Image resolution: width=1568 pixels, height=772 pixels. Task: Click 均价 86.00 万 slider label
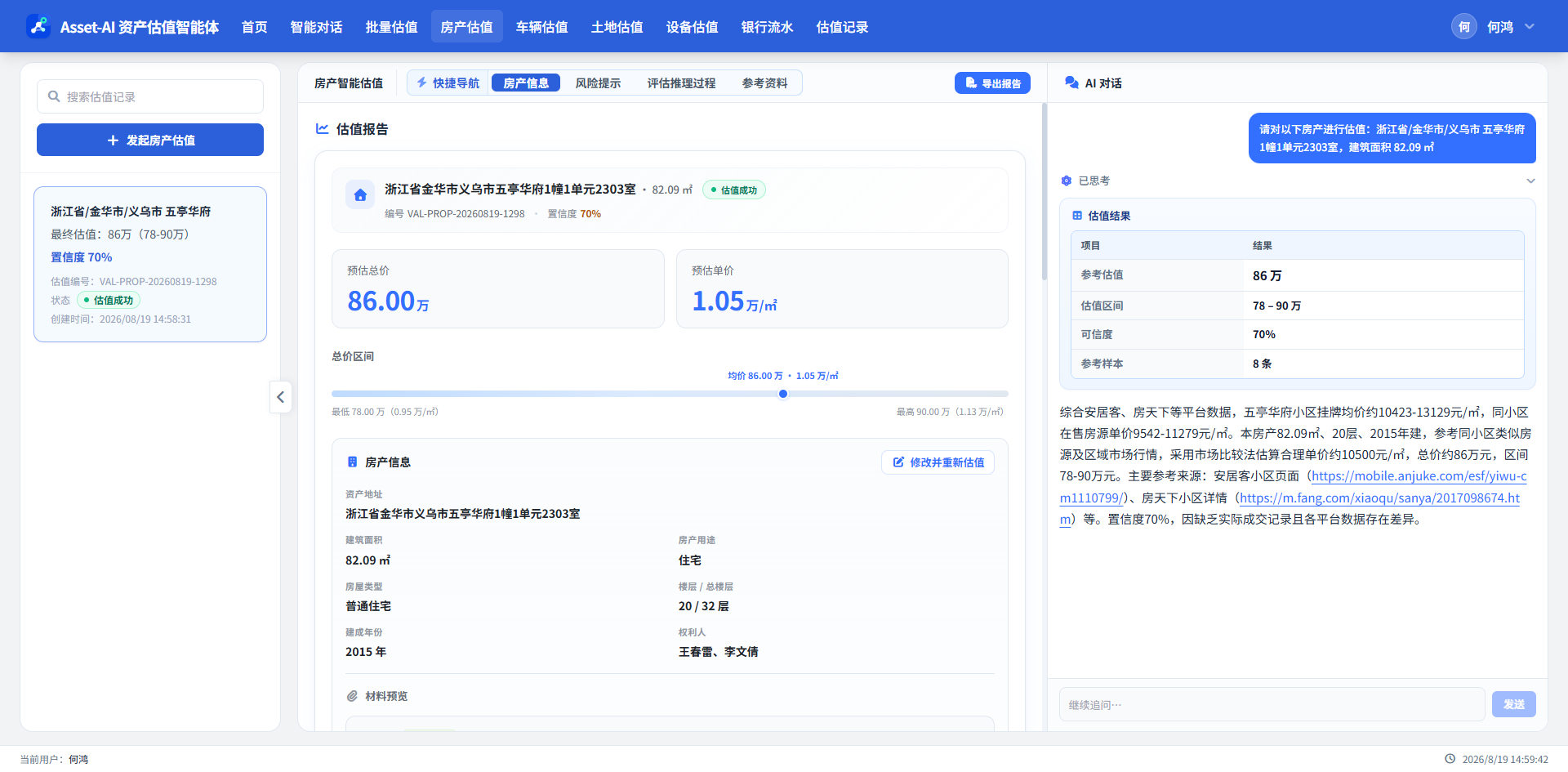click(x=783, y=376)
